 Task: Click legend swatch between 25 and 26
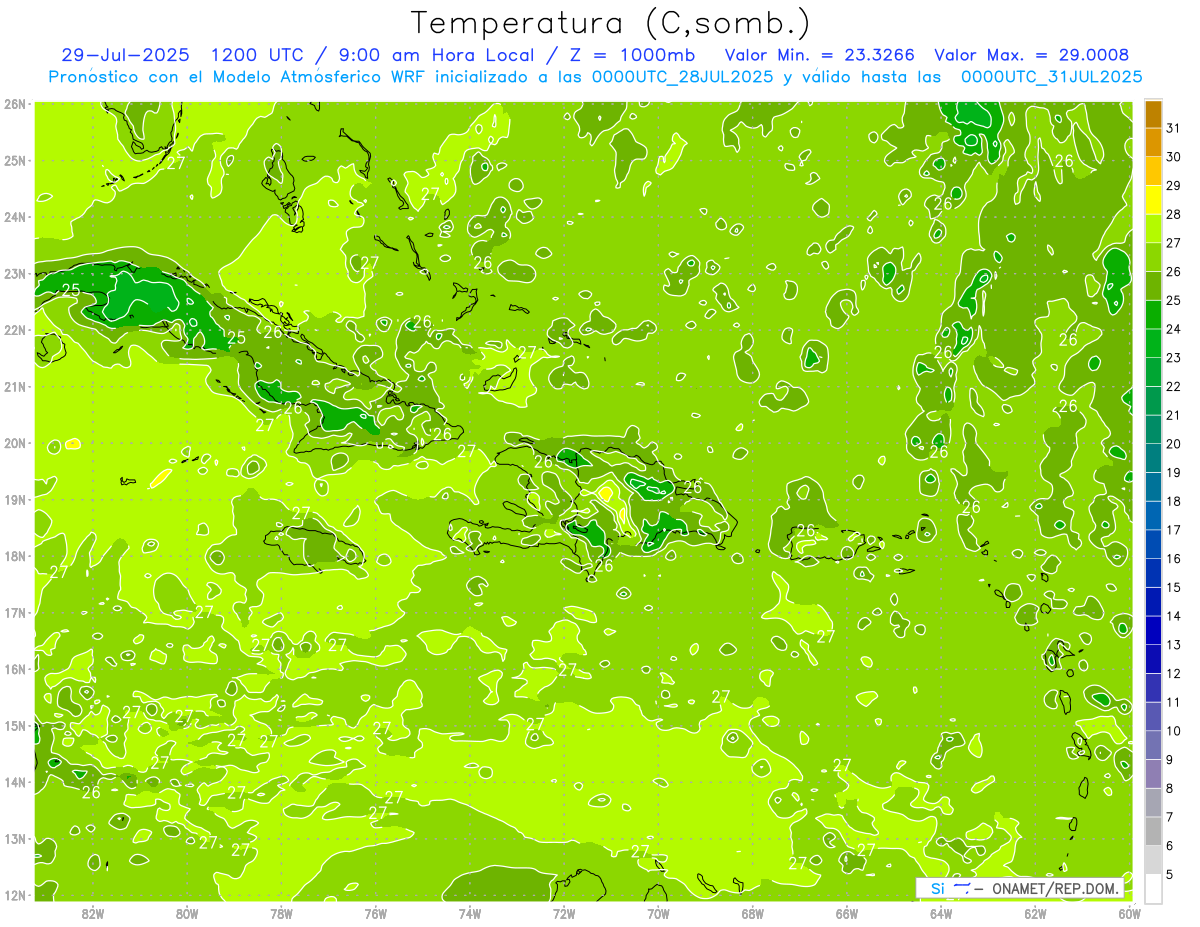coord(1154,286)
